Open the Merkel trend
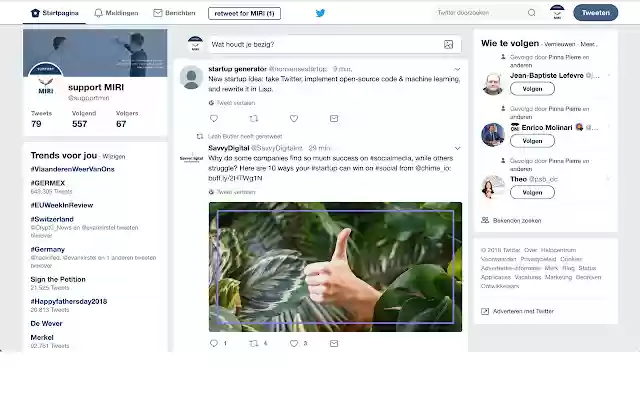This screenshot has height=400, width=640. pyautogui.click(x=42, y=337)
